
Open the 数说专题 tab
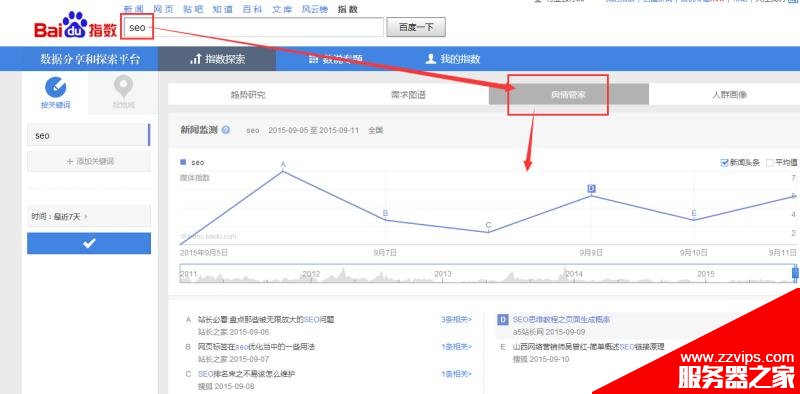click(x=336, y=59)
